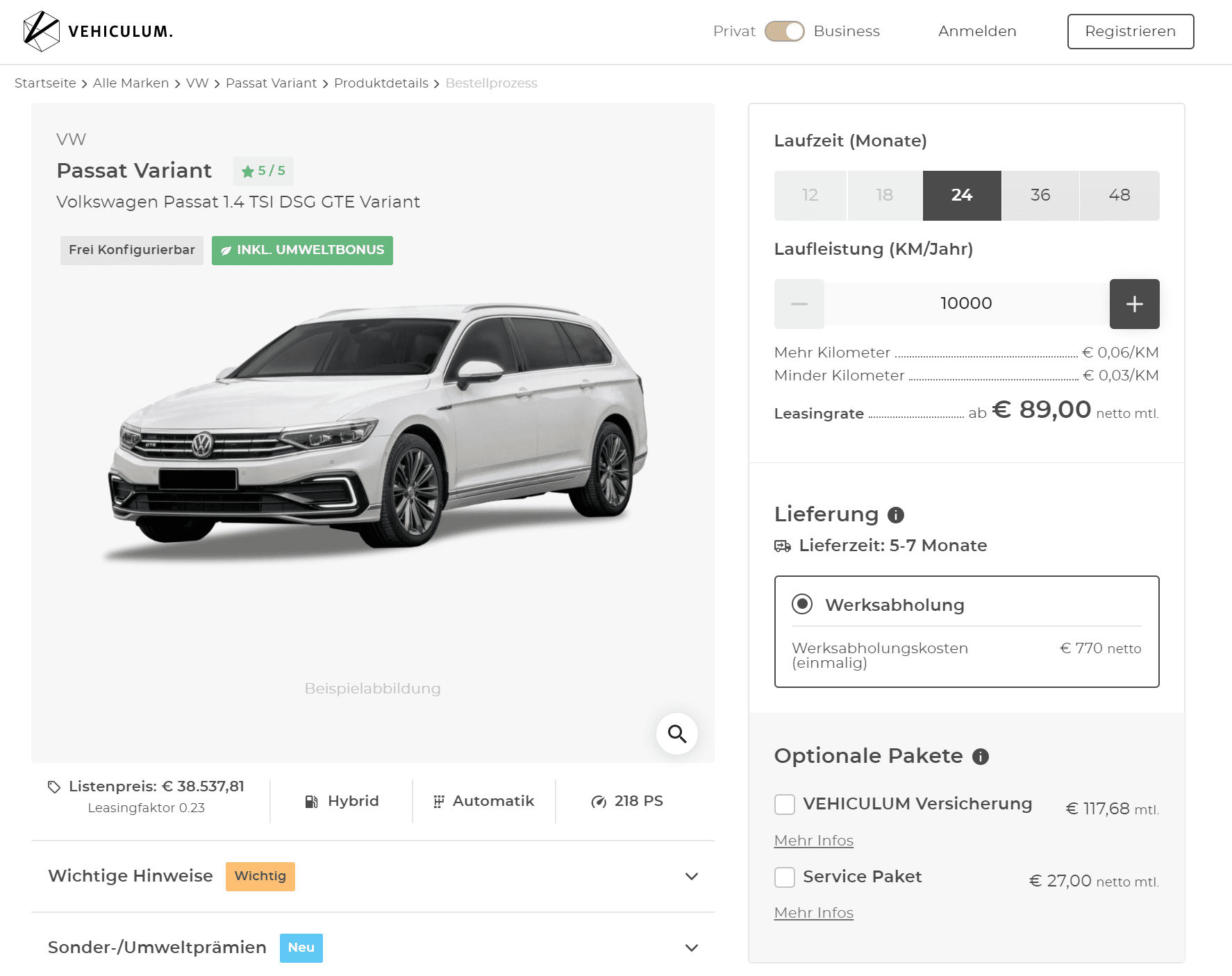1232x976 pixels.
Task: Open Produktdetails breadcrumb
Action: pos(381,83)
